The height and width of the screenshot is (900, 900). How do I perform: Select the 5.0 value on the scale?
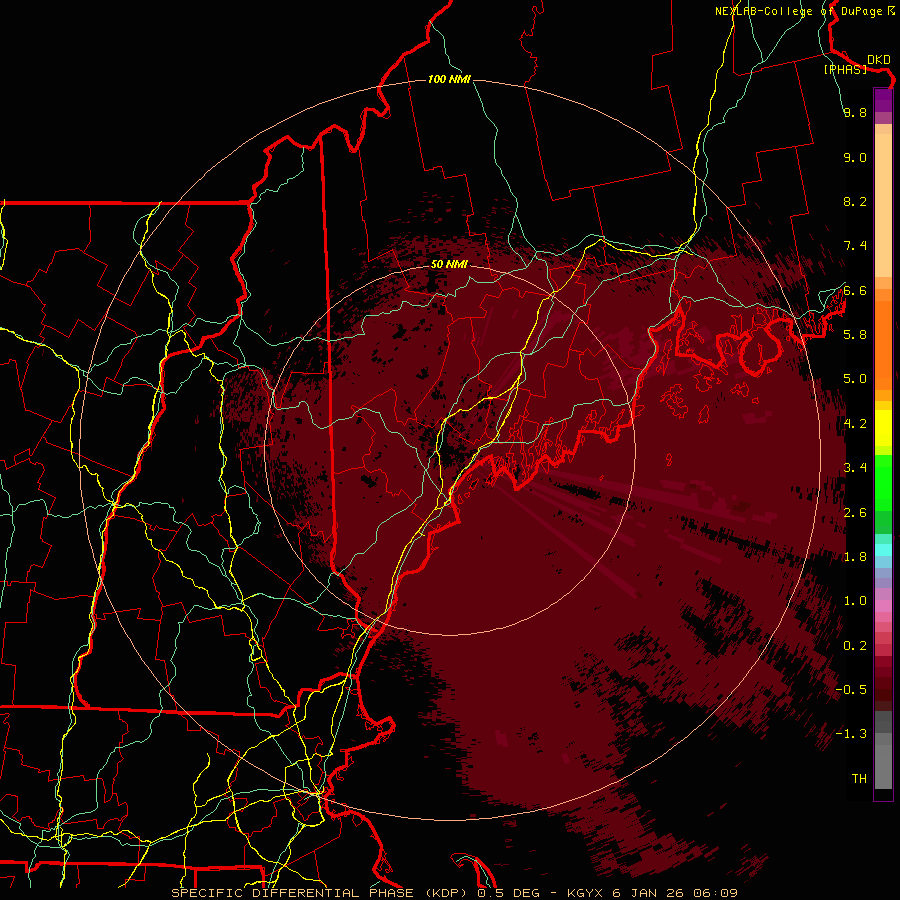pos(855,379)
